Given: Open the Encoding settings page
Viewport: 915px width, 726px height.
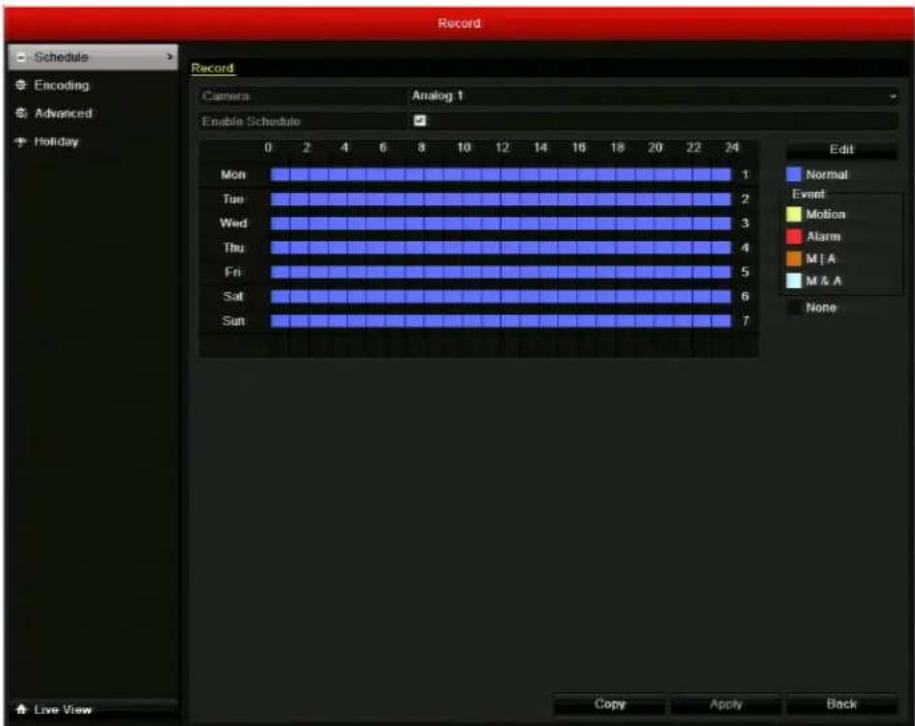Looking at the screenshot, I should pyautogui.click(x=61, y=85).
